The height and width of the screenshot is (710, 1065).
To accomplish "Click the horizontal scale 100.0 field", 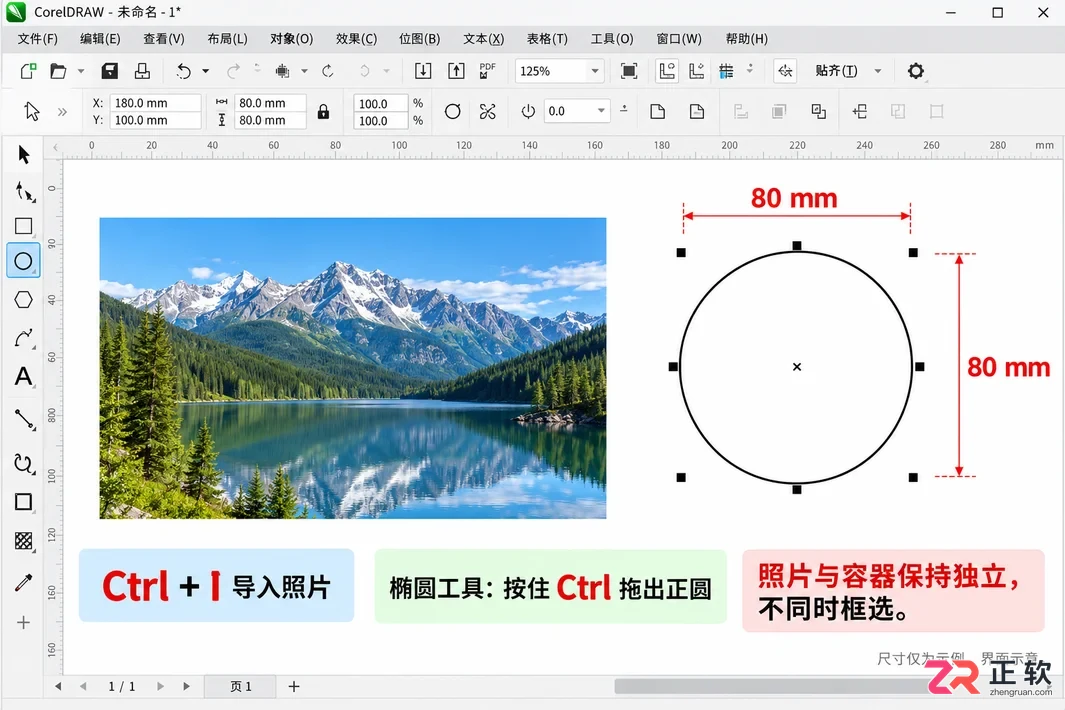I will click(380, 103).
